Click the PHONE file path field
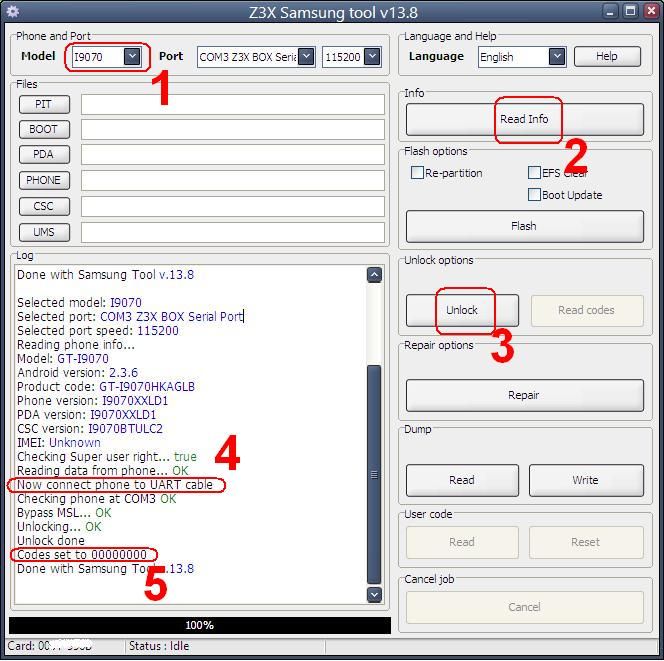664x661 pixels. (x=232, y=180)
